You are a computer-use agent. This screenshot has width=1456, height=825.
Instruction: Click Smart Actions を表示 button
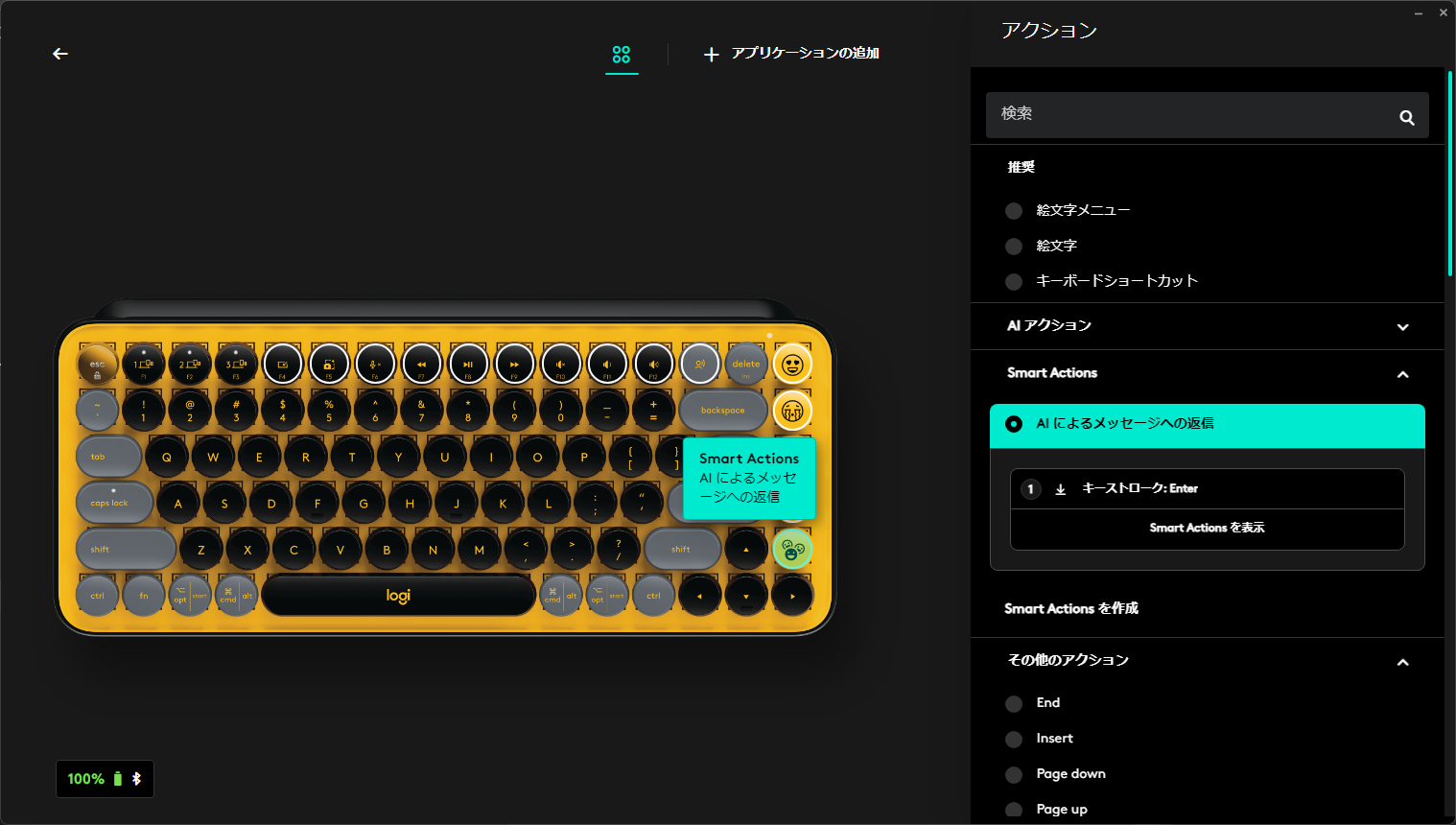pyautogui.click(x=1208, y=529)
